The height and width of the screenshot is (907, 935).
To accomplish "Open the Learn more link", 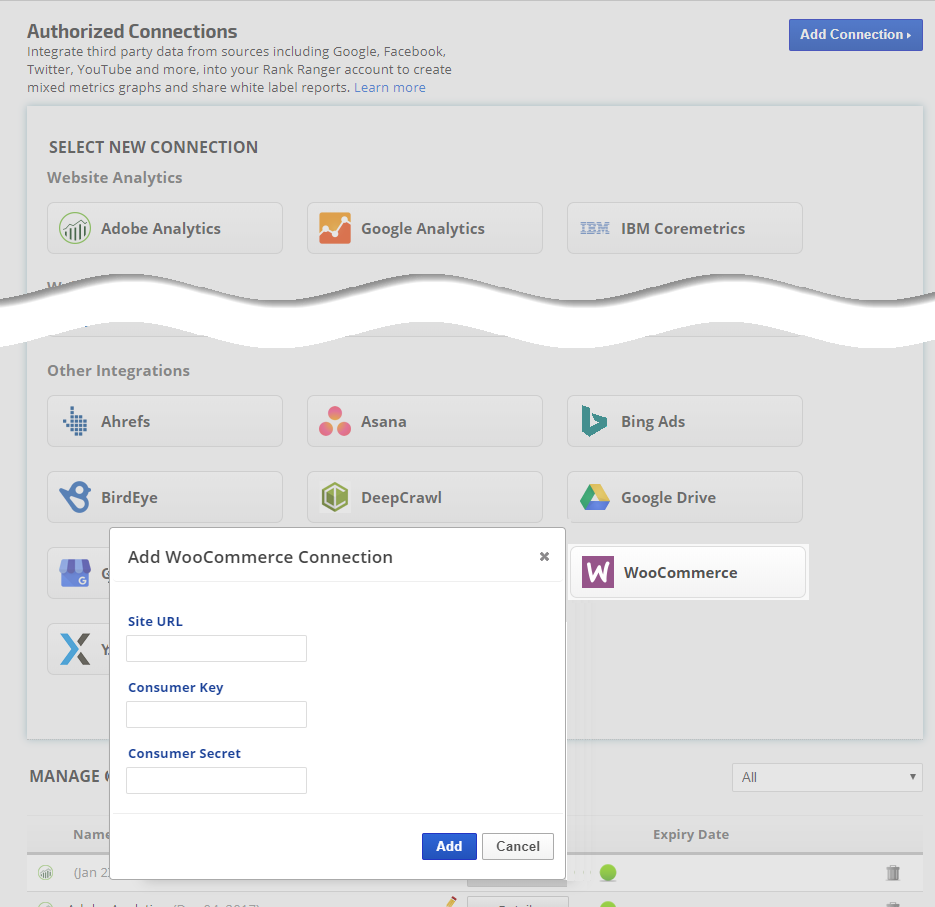I will click(389, 87).
